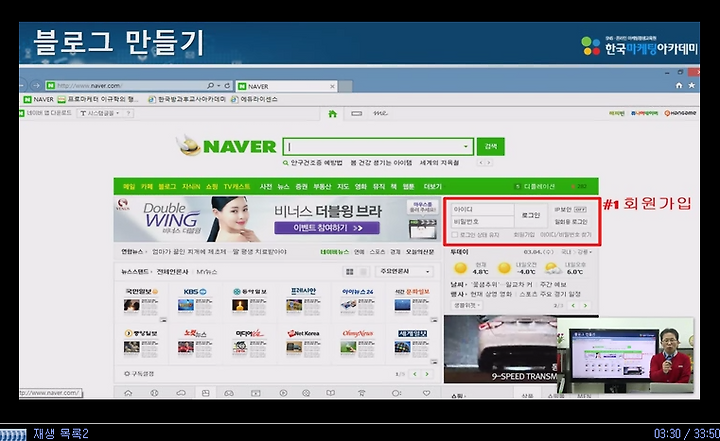Click the green home icon in Naver toolbar

click(x=332, y=113)
